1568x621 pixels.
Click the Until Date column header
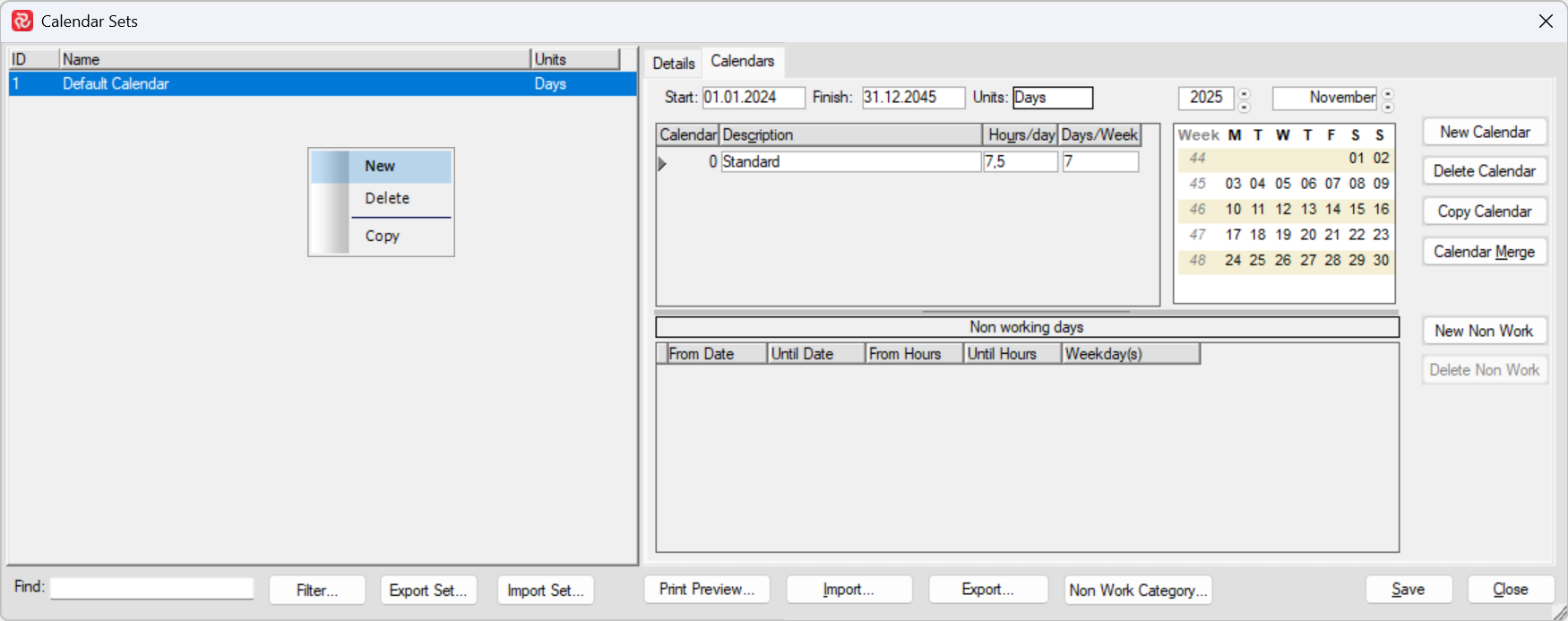point(816,354)
